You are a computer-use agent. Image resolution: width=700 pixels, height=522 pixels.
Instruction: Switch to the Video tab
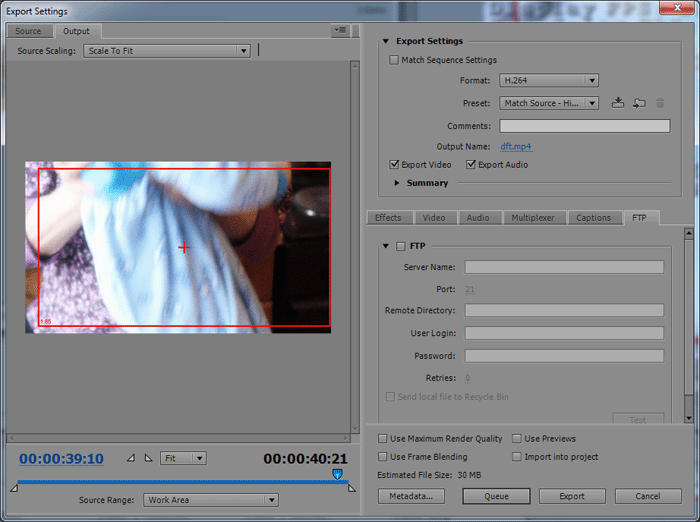434,218
